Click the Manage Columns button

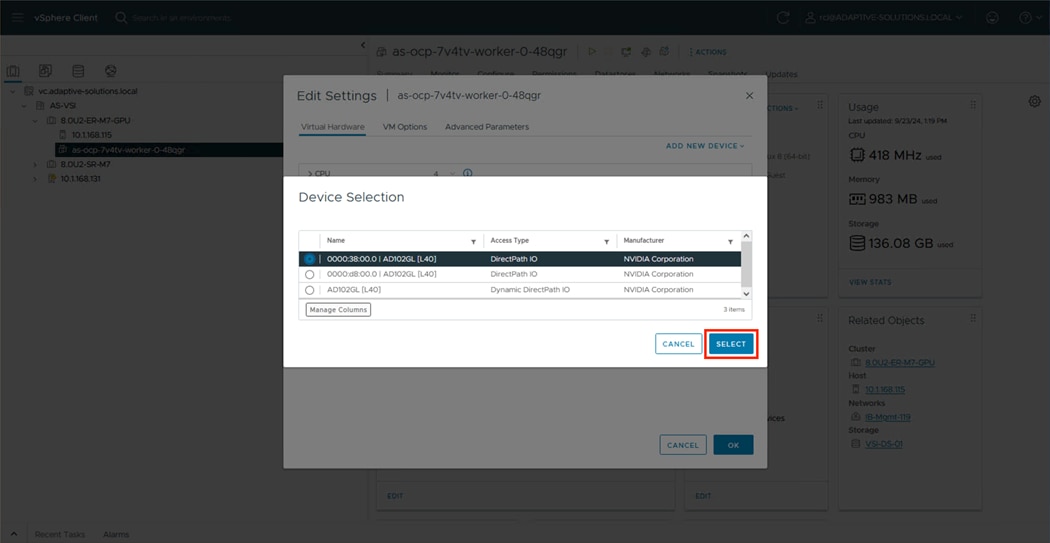338,310
